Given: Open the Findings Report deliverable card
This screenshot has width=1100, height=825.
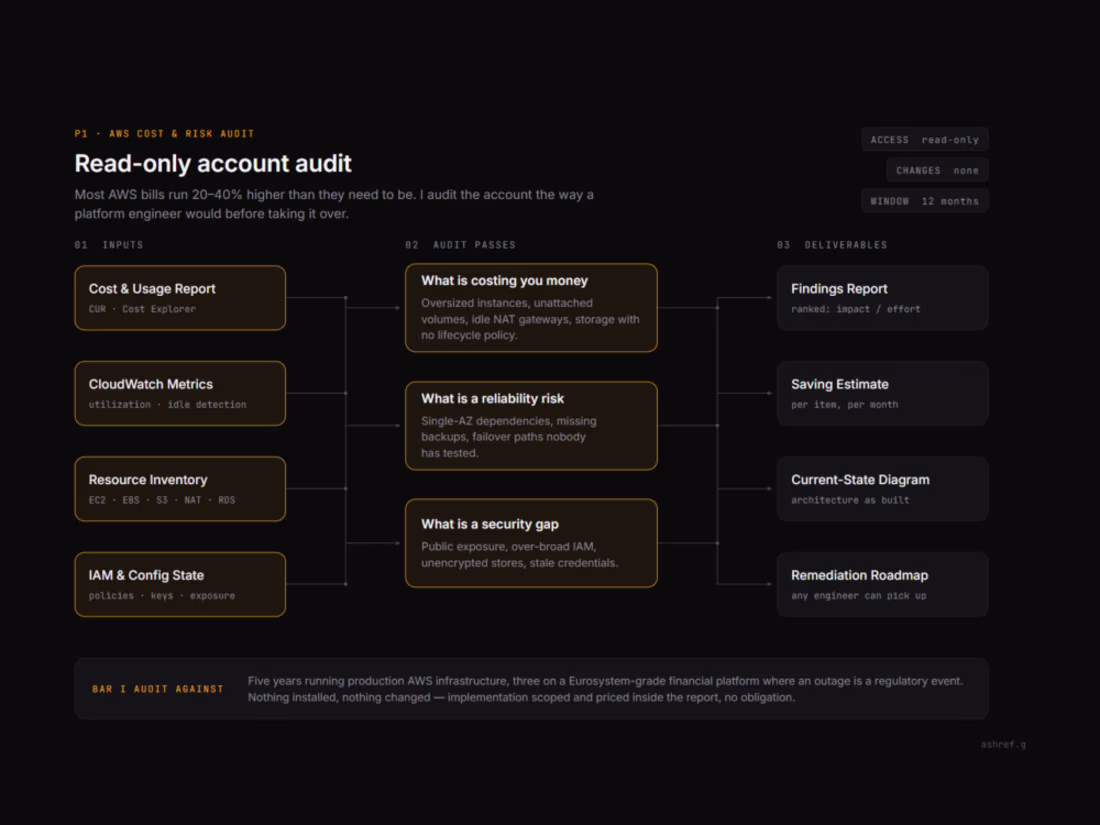Looking at the screenshot, I should click(x=882, y=297).
